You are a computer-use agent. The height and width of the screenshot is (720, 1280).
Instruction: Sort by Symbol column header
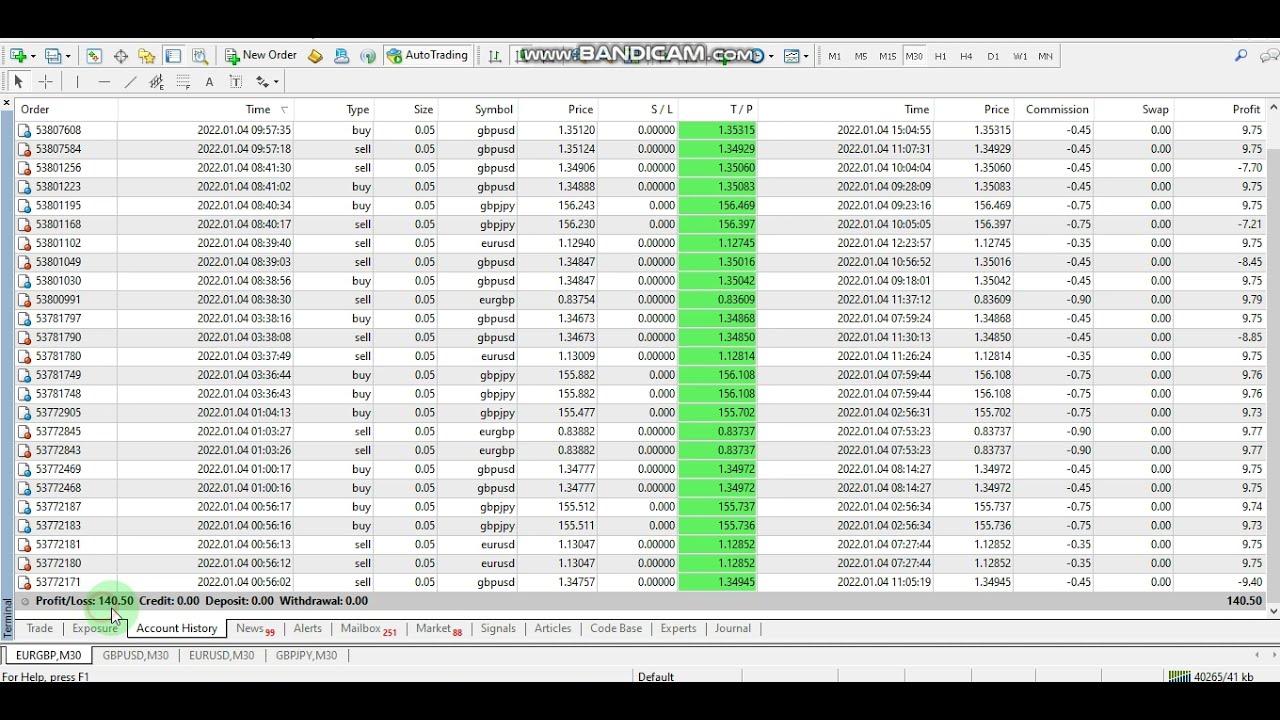494,110
